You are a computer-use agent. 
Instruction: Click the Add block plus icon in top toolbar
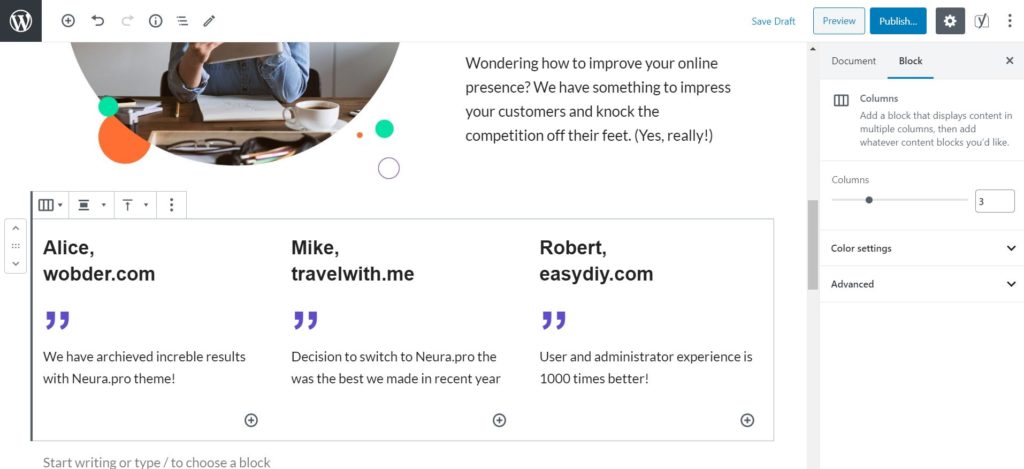[x=68, y=21]
